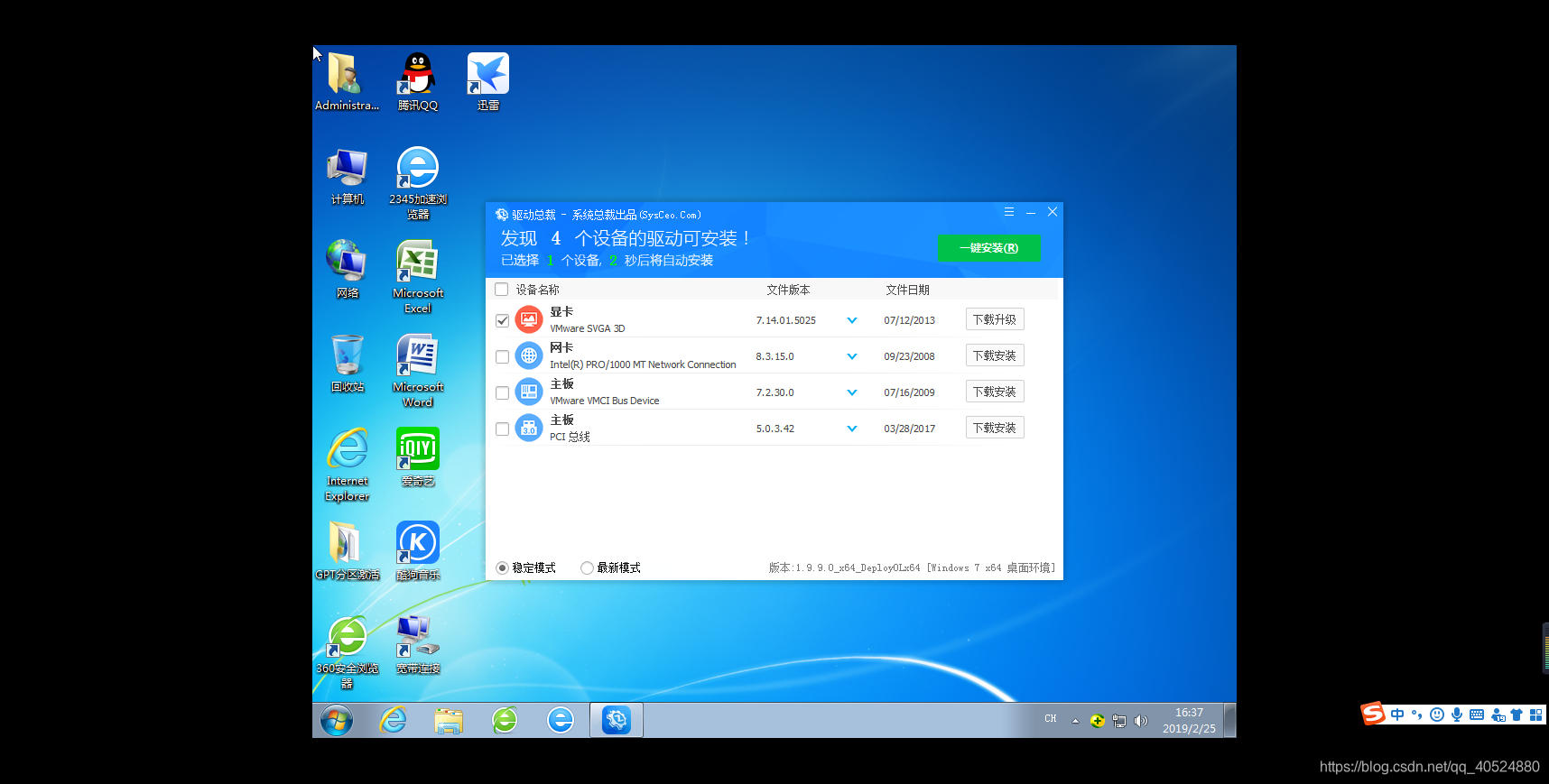Image resolution: width=1549 pixels, height=784 pixels.
Task: Click the VMware VMCI Bus Device motherboard icon
Action: (529, 392)
